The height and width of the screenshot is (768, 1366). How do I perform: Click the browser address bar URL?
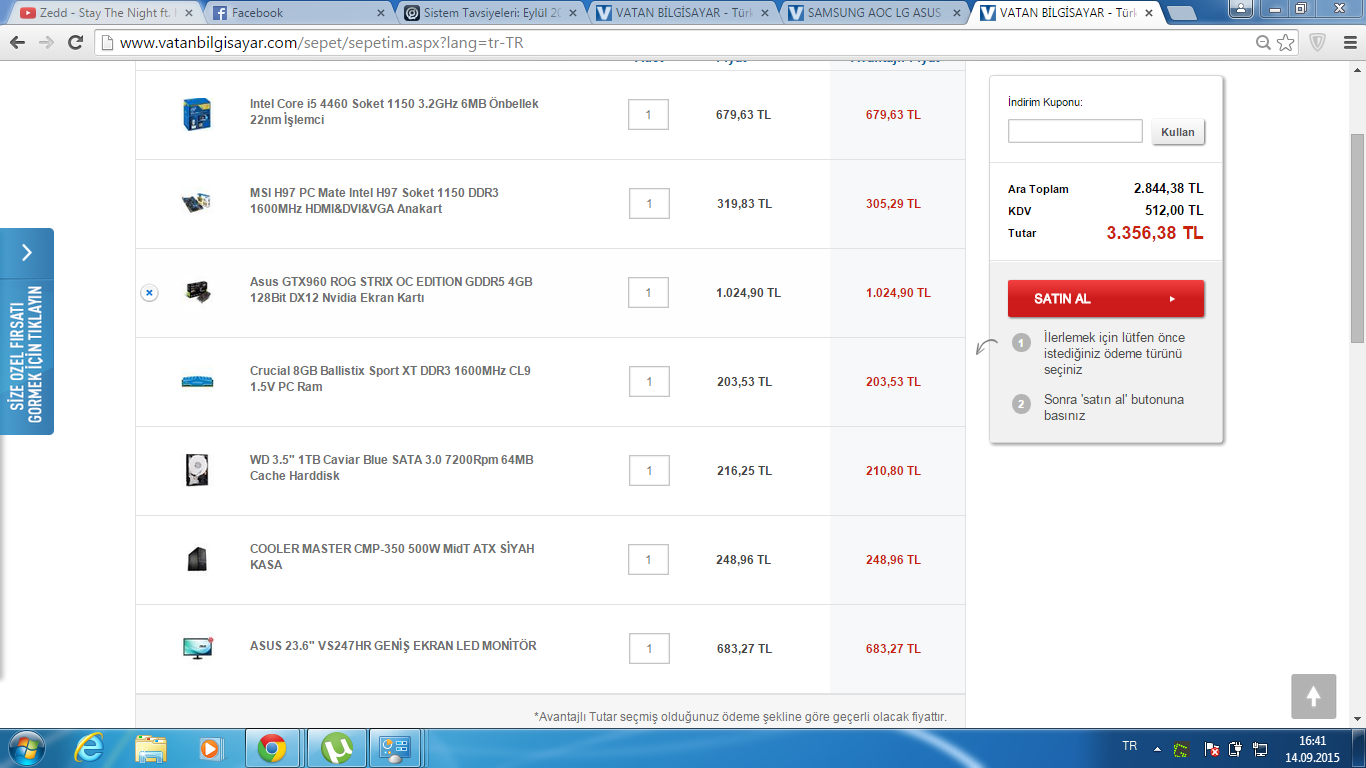coord(321,44)
